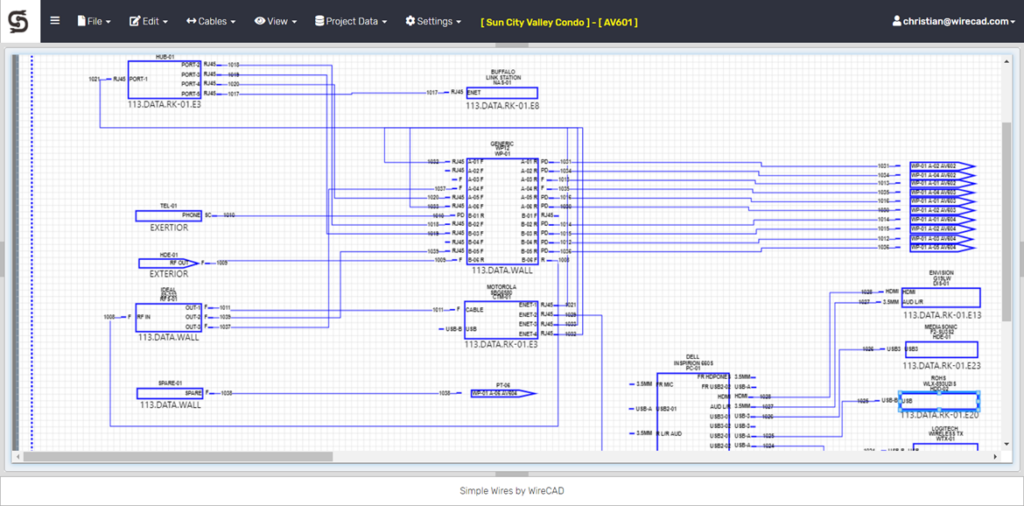Screen dimensions: 1024x506
Task: Open the Cables menu
Action: pos(211,21)
